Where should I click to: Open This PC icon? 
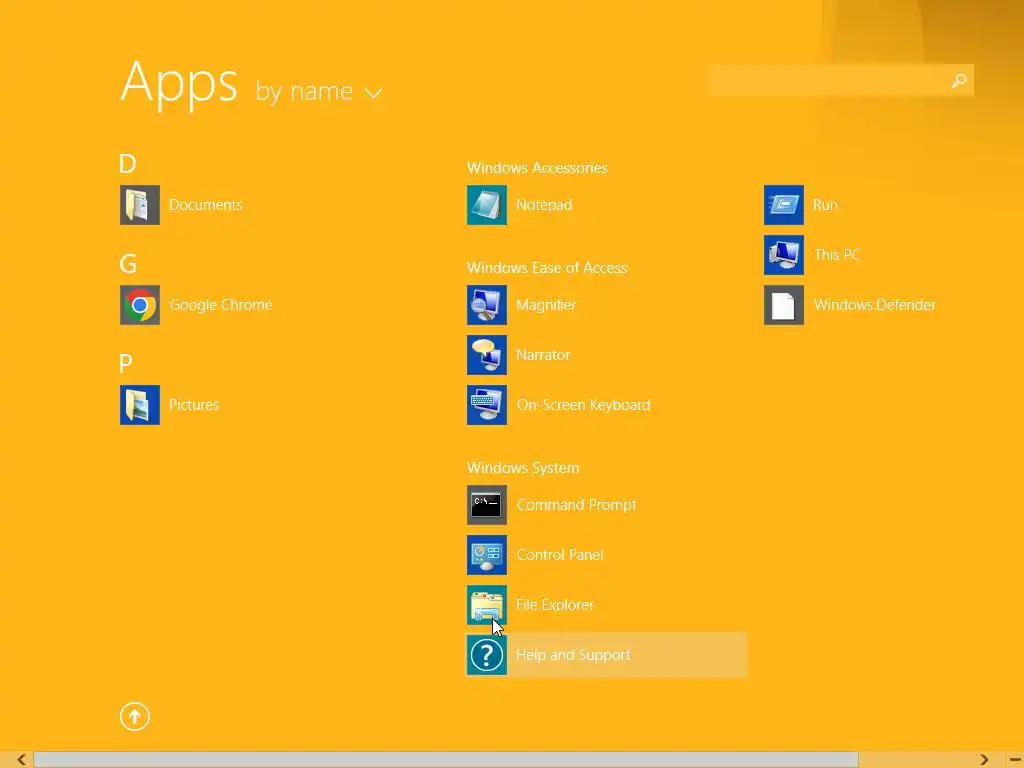click(784, 255)
